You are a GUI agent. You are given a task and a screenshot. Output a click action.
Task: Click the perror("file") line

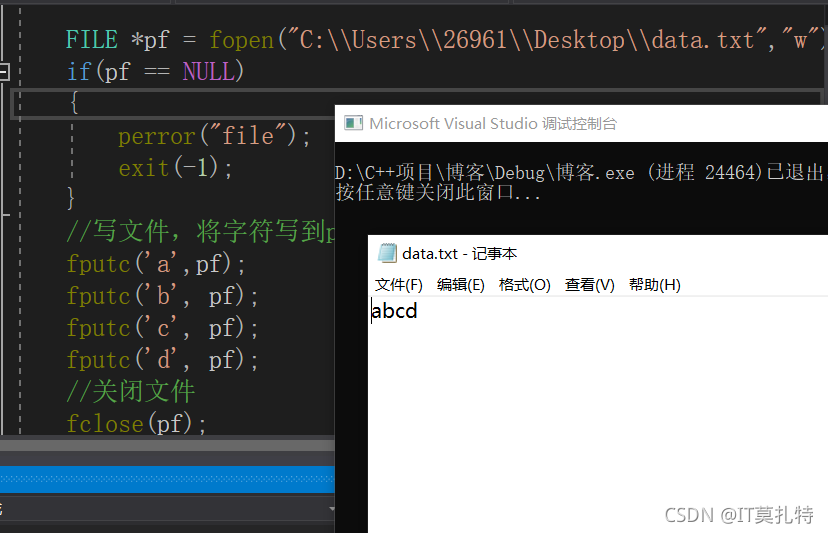(214, 136)
